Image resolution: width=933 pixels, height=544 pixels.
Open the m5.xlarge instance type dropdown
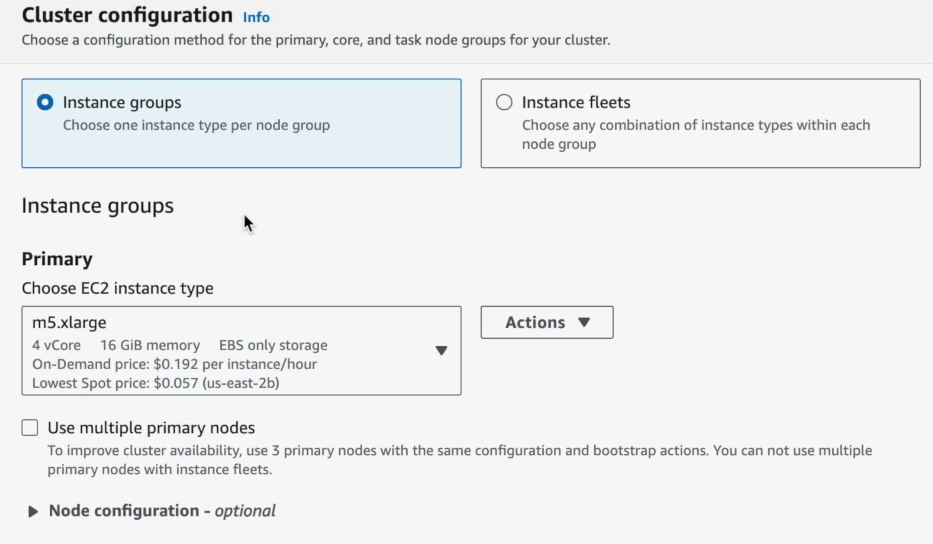(x=241, y=351)
